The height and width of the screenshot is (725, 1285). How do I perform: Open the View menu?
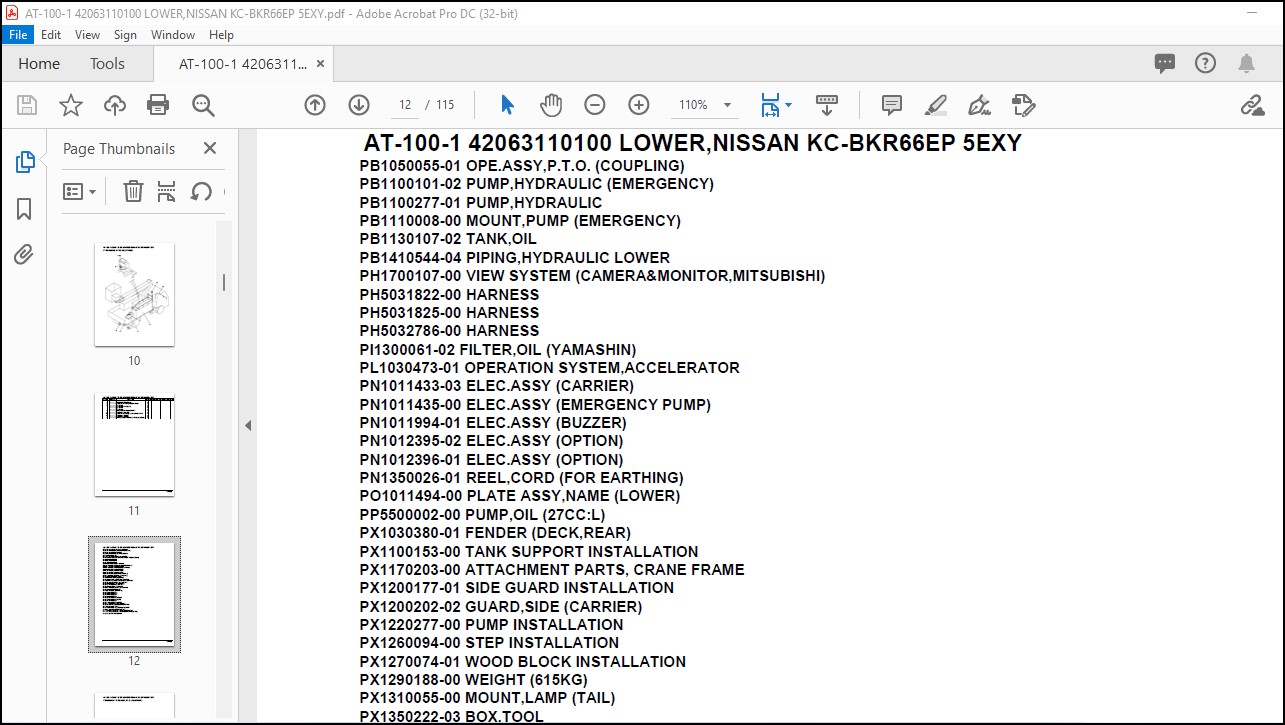[88, 34]
